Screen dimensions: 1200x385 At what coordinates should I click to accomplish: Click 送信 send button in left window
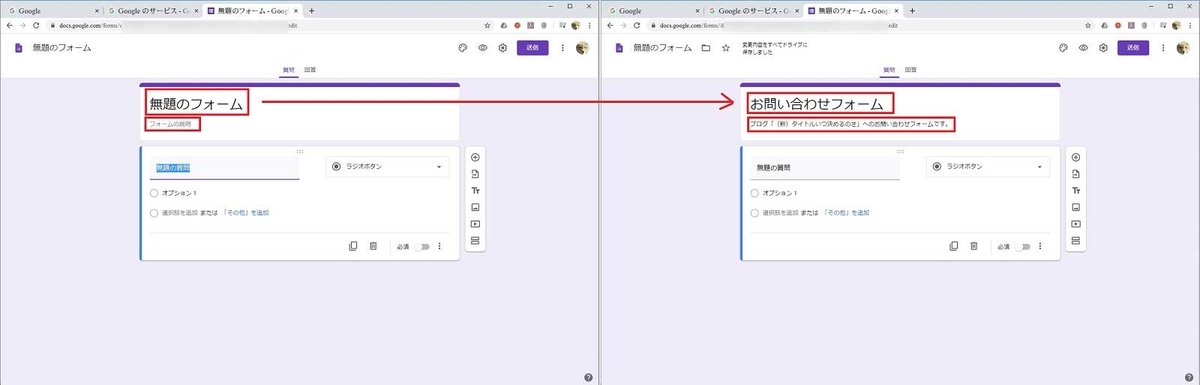tap(532, 48)
